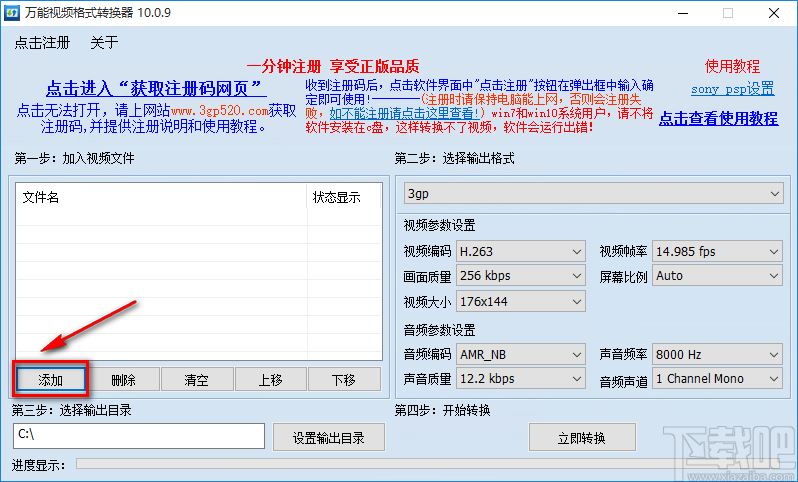Click the 添加 button to add video
The height and width of the screenshot is (482, 798).
pos(51,380)
